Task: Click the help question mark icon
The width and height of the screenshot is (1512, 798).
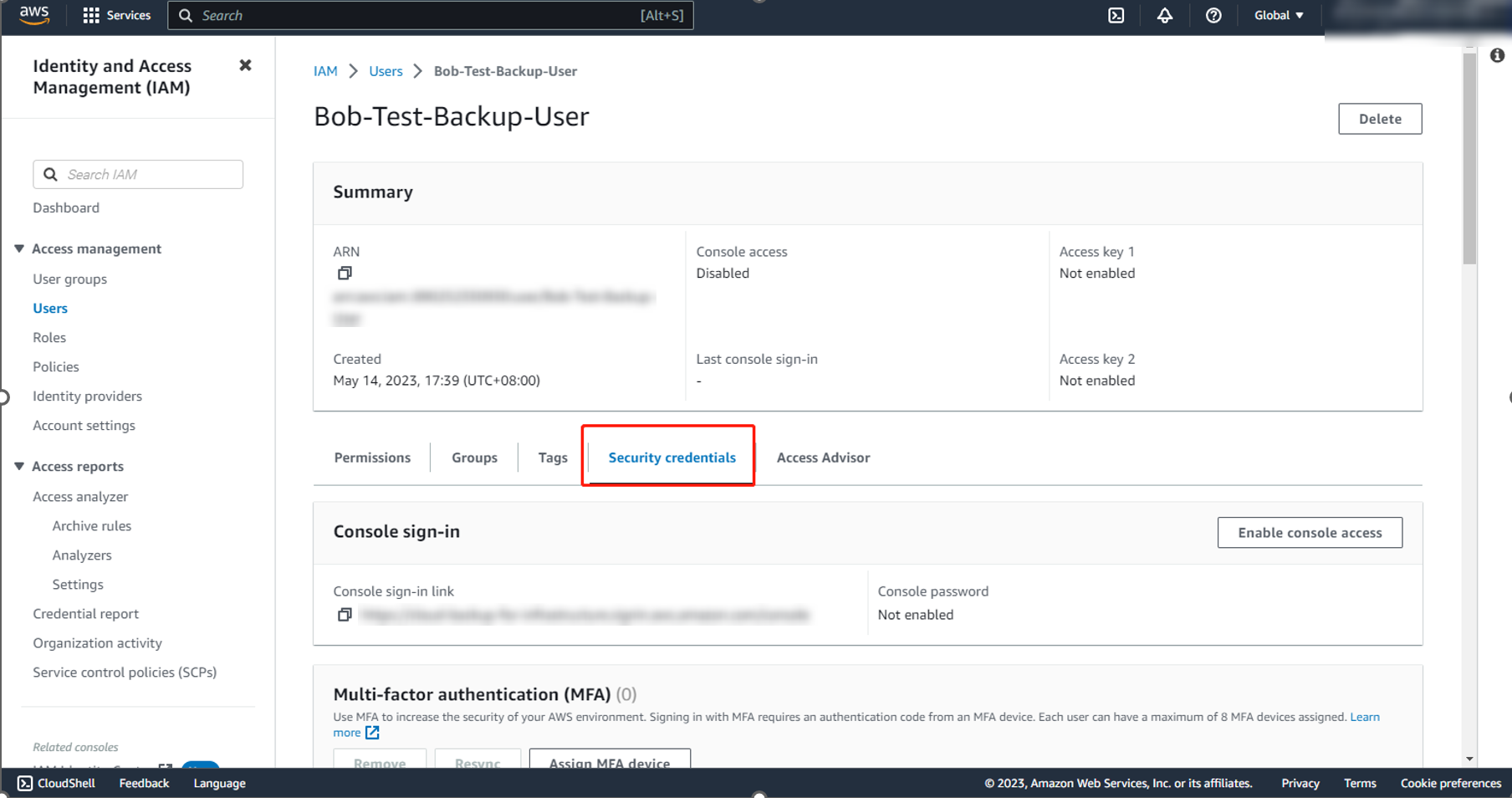Action: point(1213,15)
